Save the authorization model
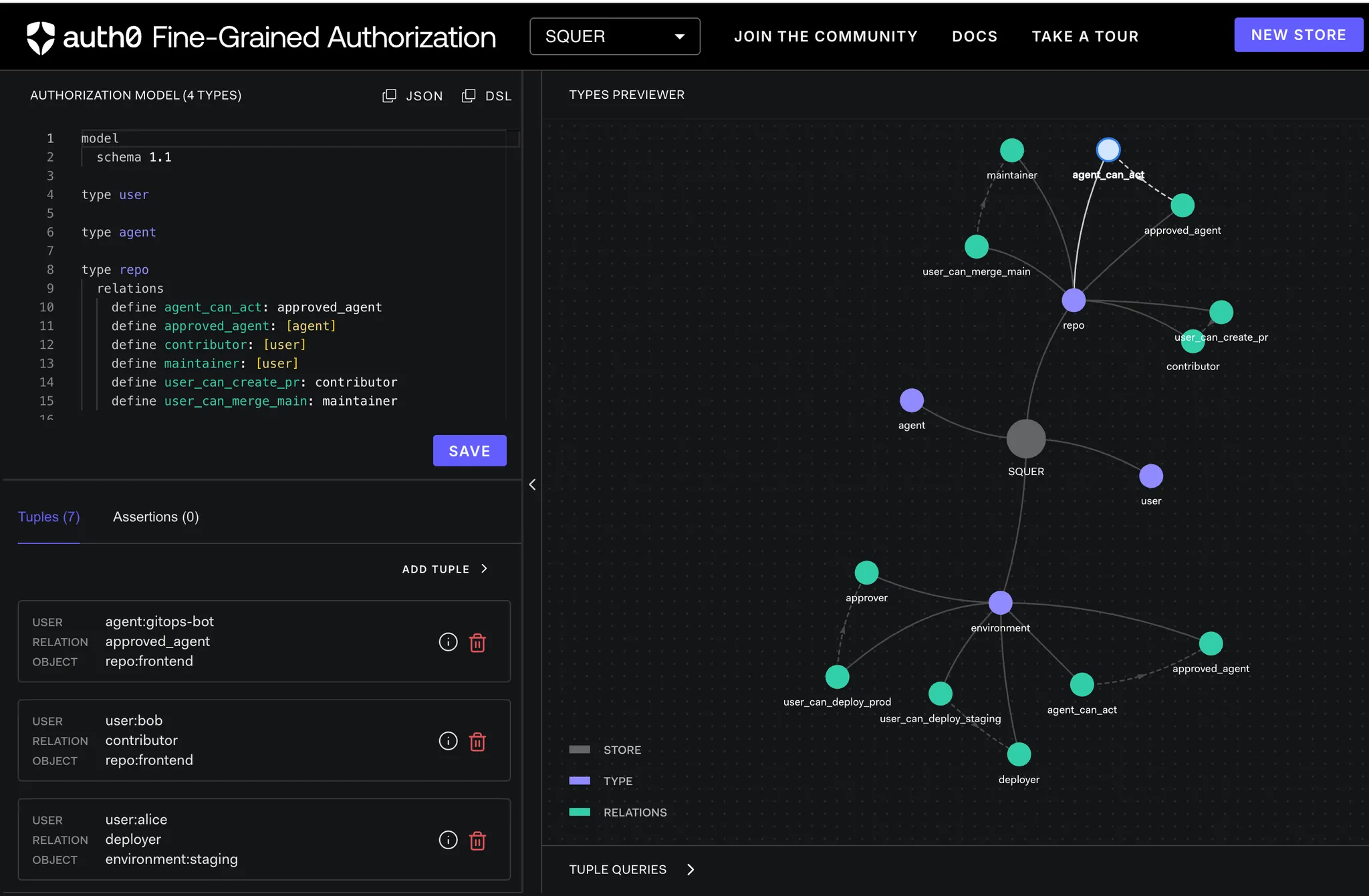The height and width of the screenshot is (896, 1369). pos(469,451)
